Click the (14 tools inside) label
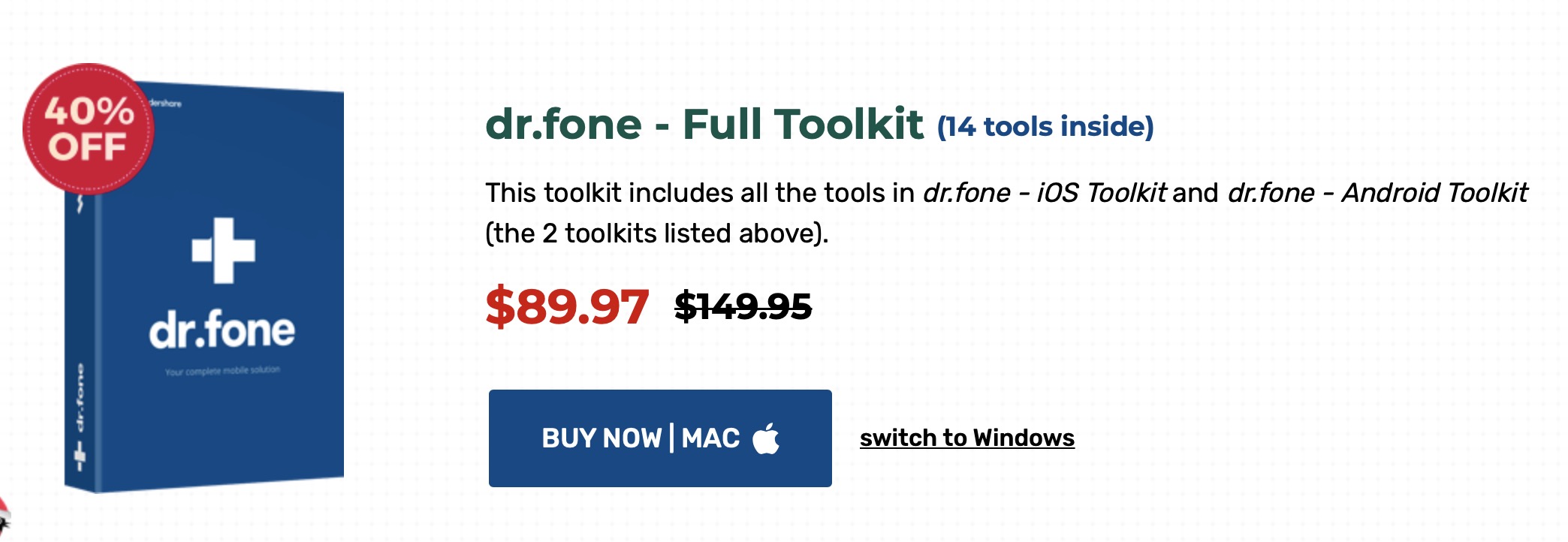1568x542 pixels. point(1045,127)
